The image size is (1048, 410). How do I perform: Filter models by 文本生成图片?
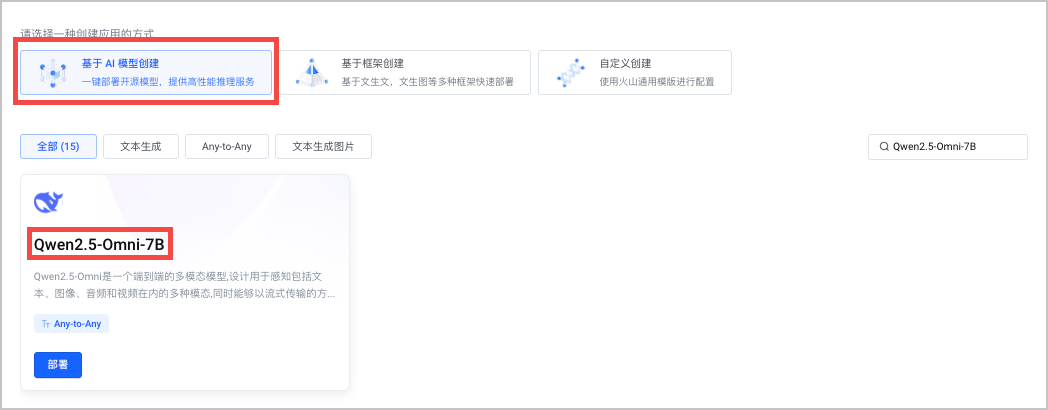[x=323, y=146]
